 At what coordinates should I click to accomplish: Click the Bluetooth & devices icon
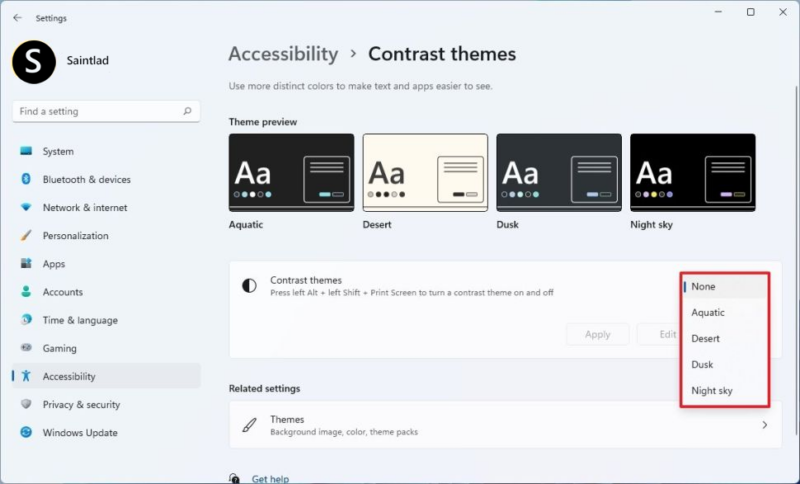tap(26, 180)
